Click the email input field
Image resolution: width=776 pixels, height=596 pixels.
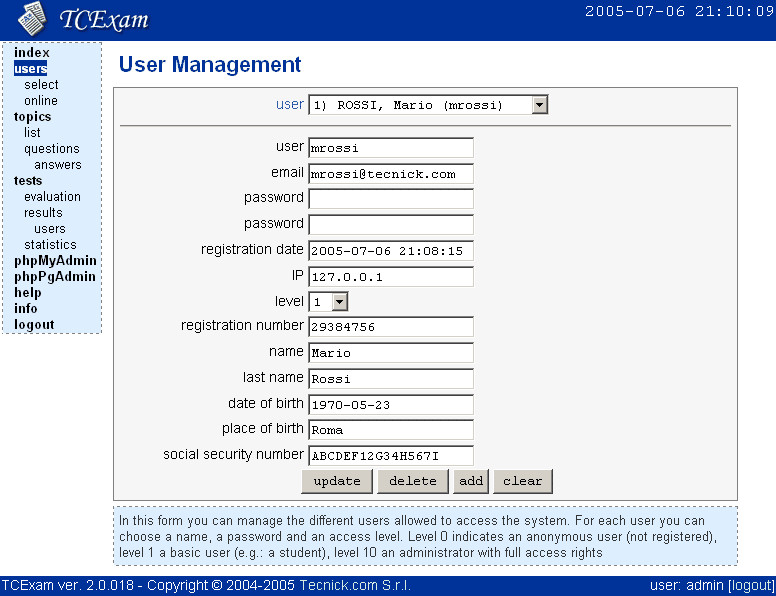coord(390,174)
